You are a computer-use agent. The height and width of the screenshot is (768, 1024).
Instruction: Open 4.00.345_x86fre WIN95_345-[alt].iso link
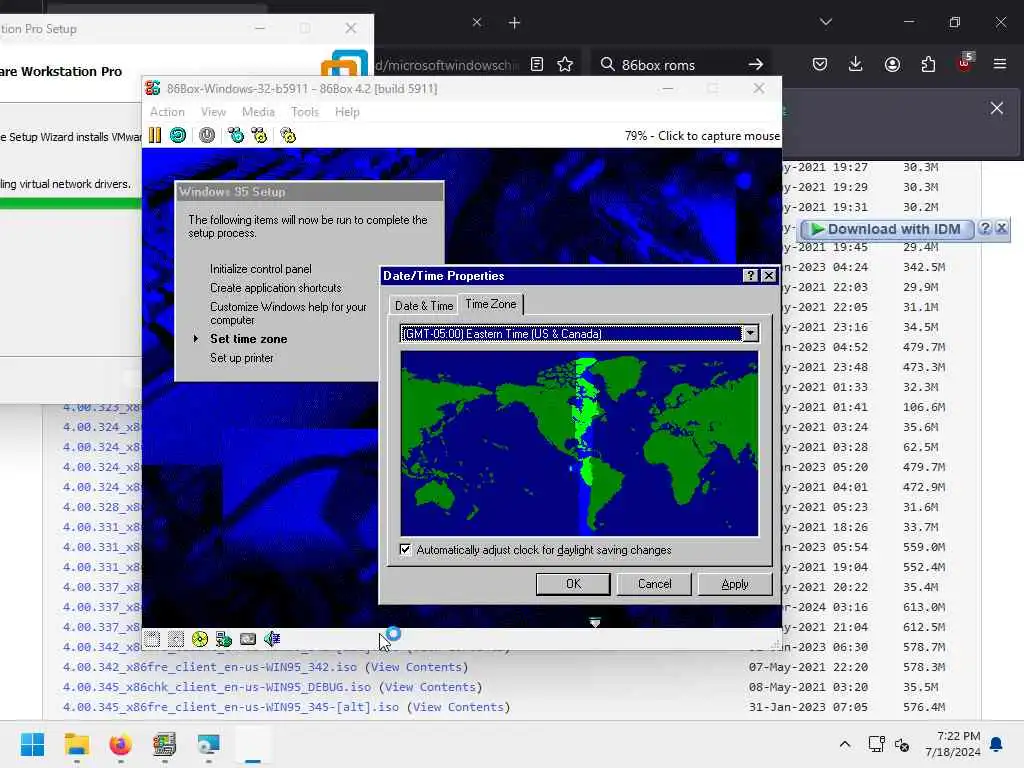(231, 707)
